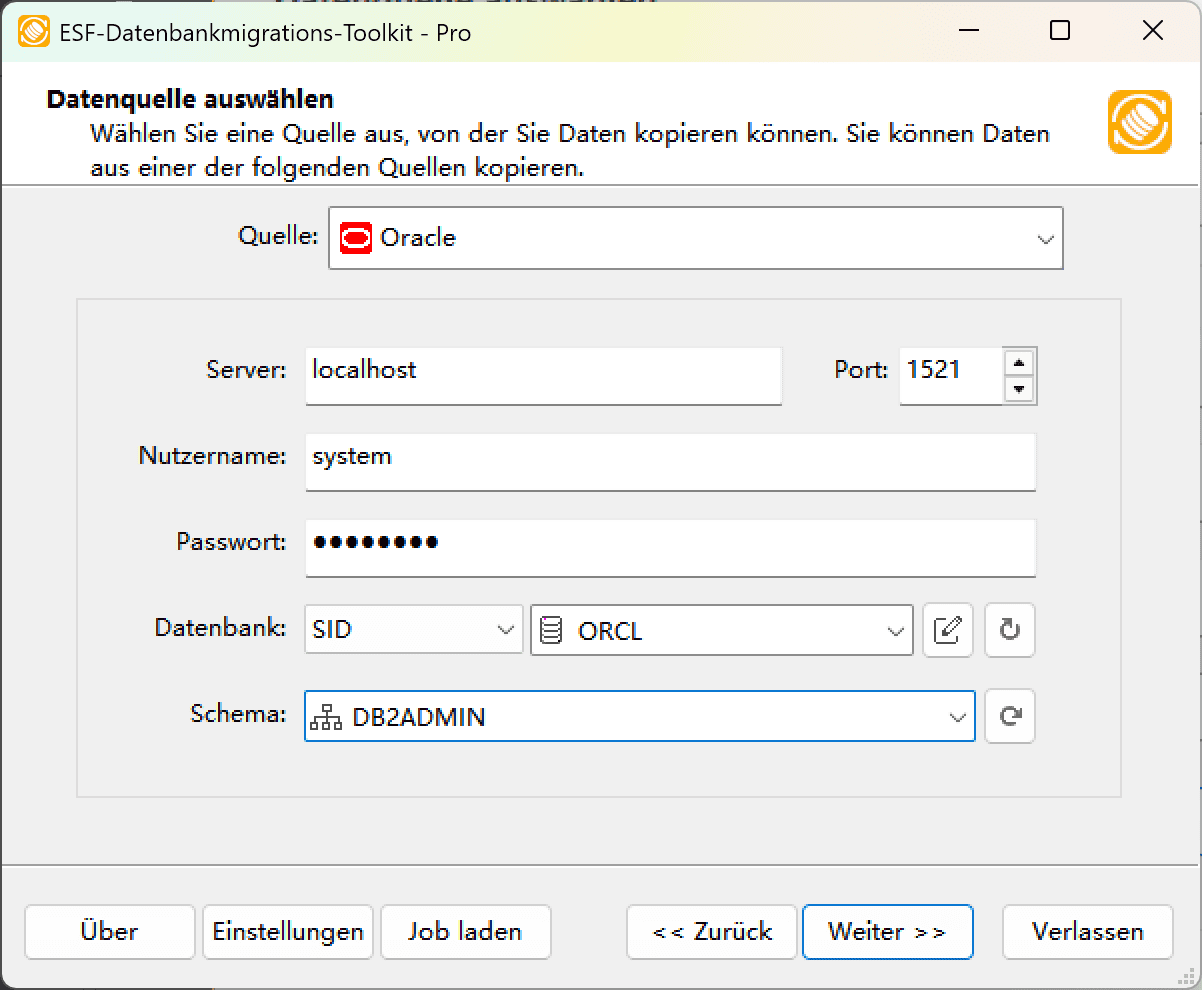Open the DB2ADMIN schema dropdown
This screenshot has height=990, width=1202.
click(x=953, y=716)
